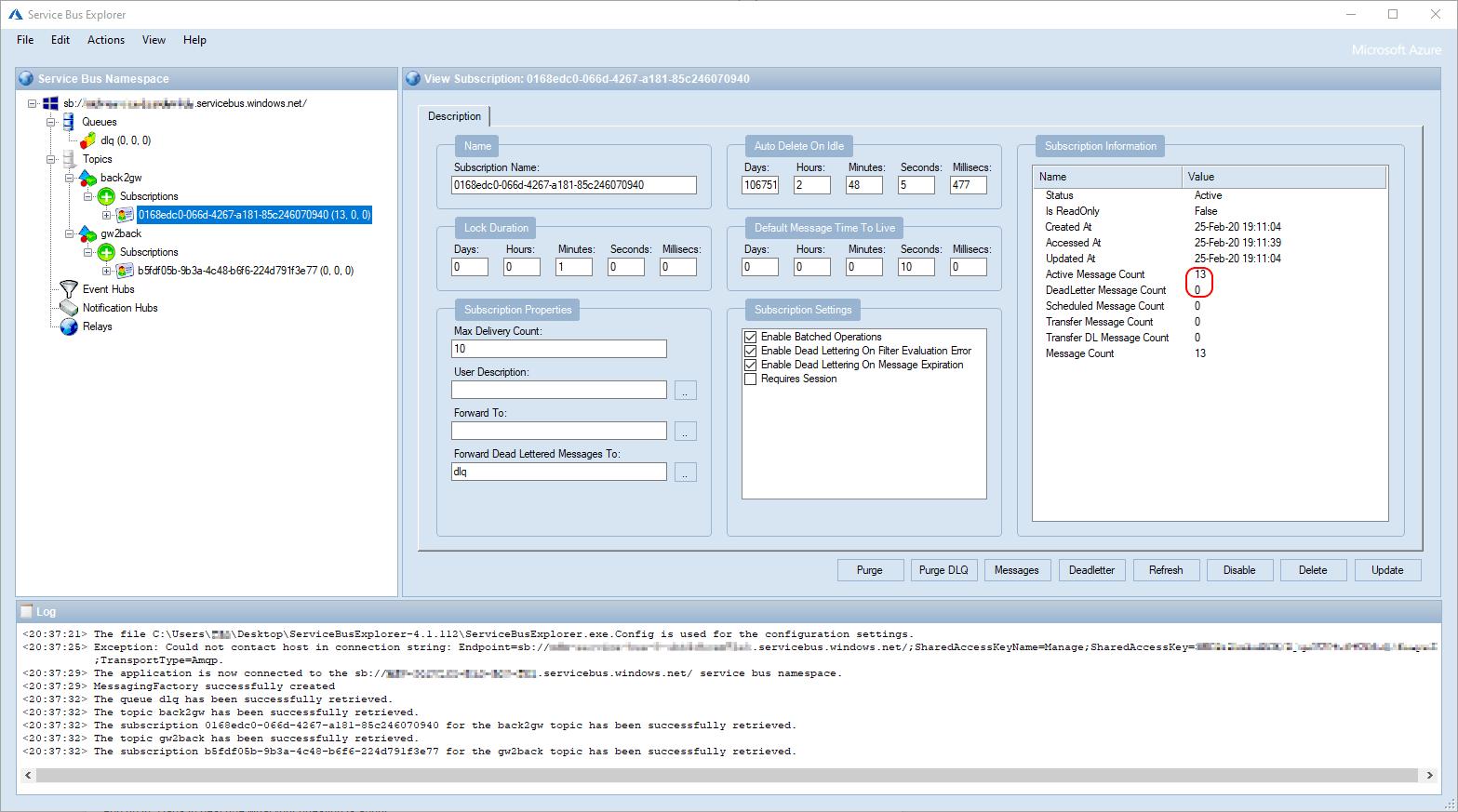This screenshot has width=1458, height=812.
Task: Click the Log scrollbar right arrow
Action: tap(1430, 775)
